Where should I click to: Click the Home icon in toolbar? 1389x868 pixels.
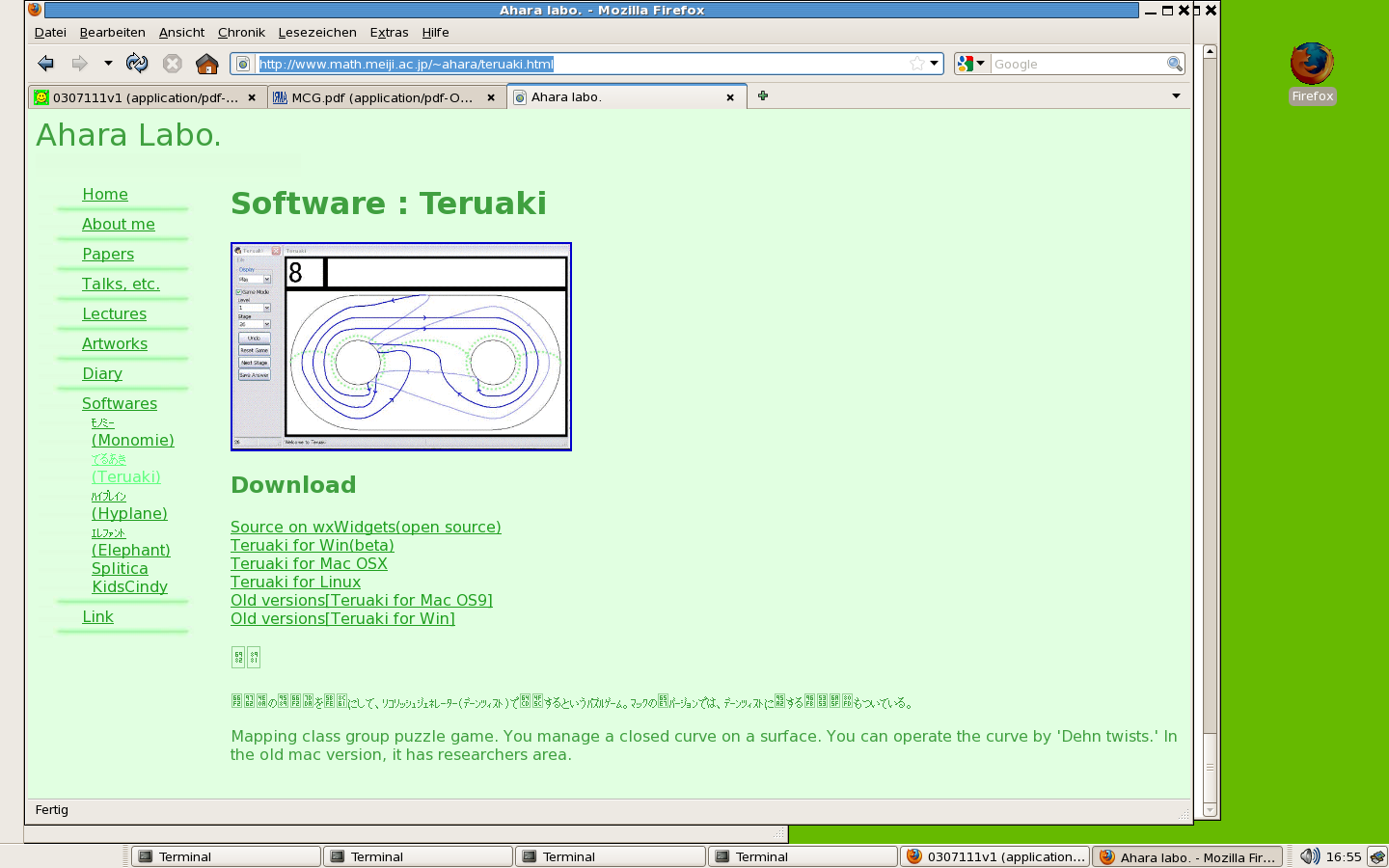tap(206, 64)
